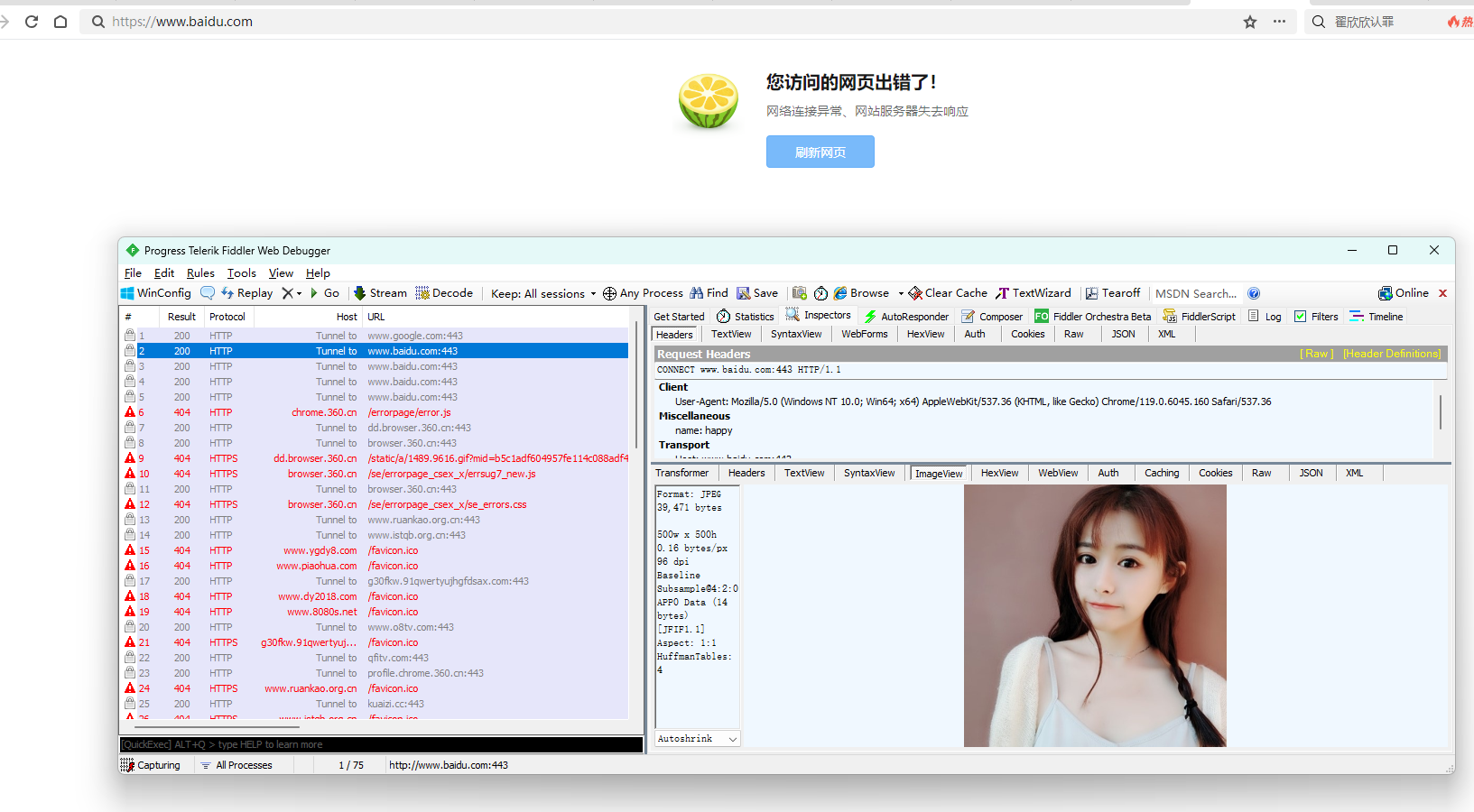The width and height of the screenshot is (1474, 812).
Task: Click the blue help question icon
Action: 1254,293
